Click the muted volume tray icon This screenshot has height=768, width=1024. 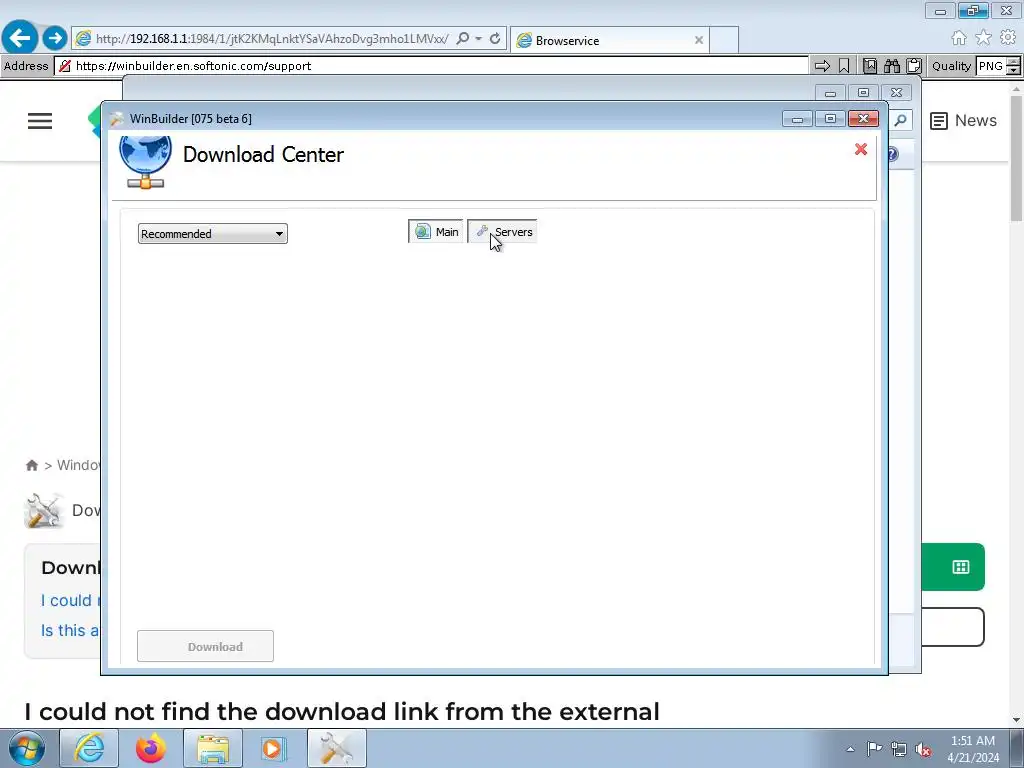click(x=923, y=750)
